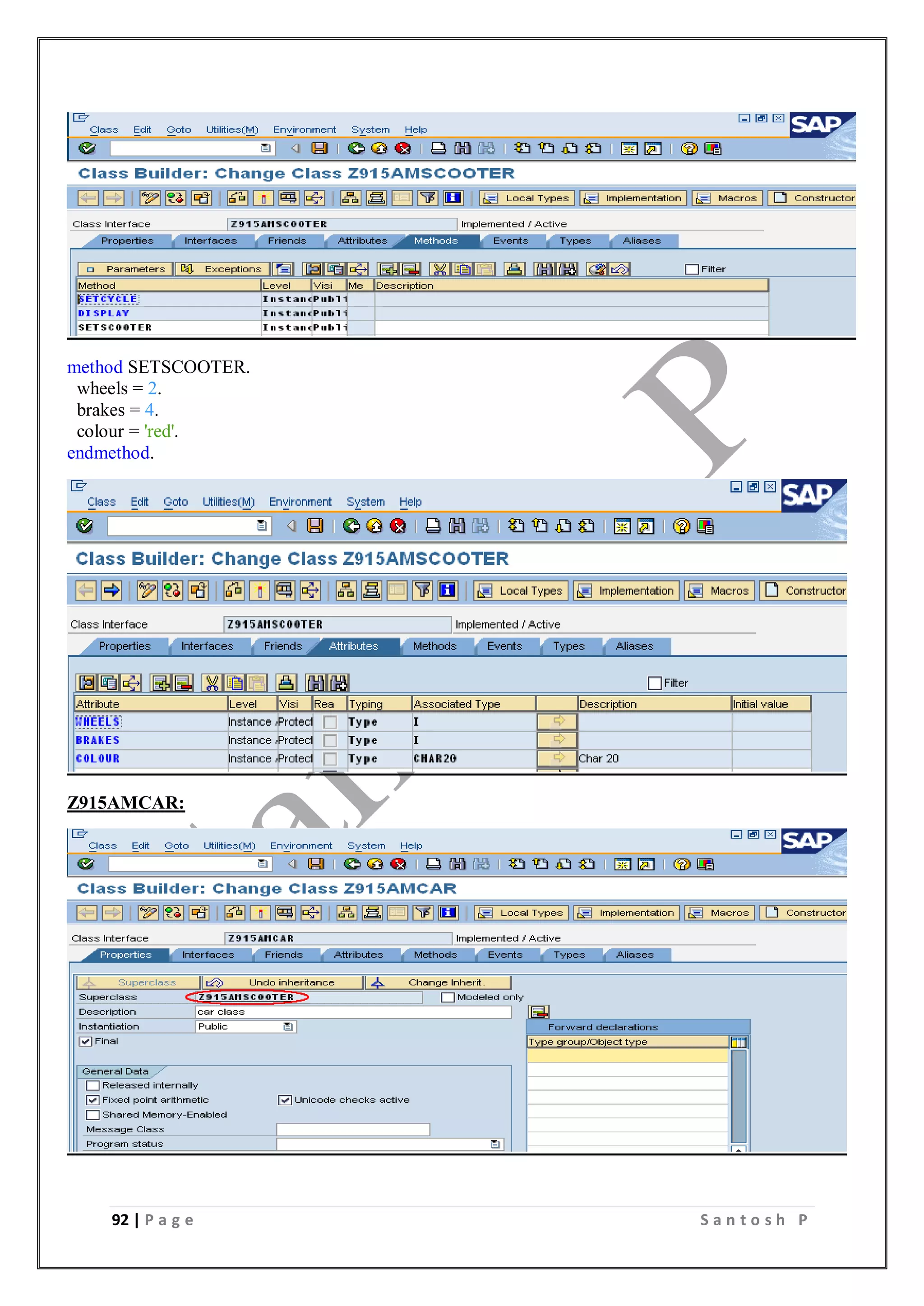The height and width of the screenshot is (1306, 924).
Task: Click the yellow Help question mark icon in third window
Action: pyautogui.click(x=682, y=864)
